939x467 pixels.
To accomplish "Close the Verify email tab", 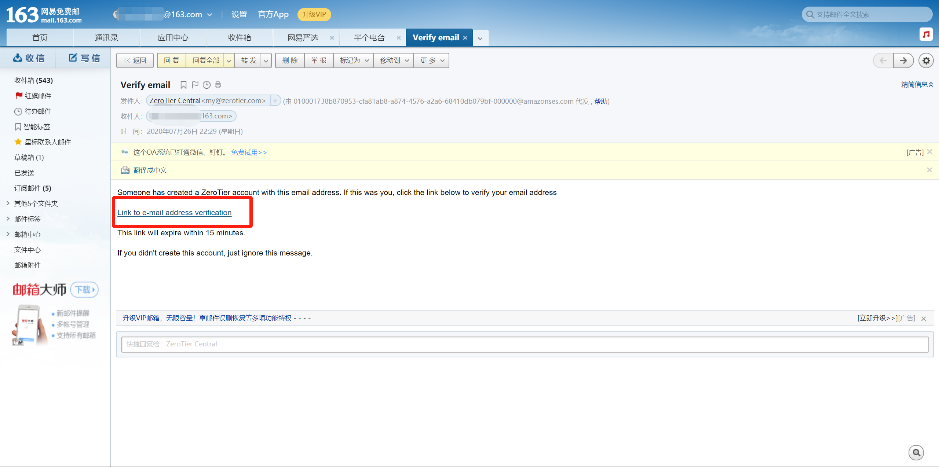I will coord(465,38).
